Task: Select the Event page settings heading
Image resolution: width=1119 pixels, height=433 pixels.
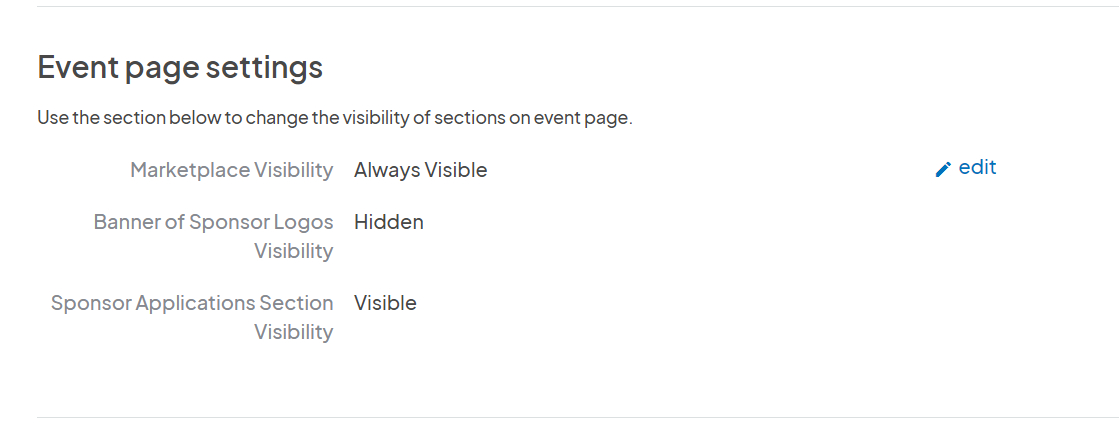Action: pyautogui.click(x=180, y=68)
